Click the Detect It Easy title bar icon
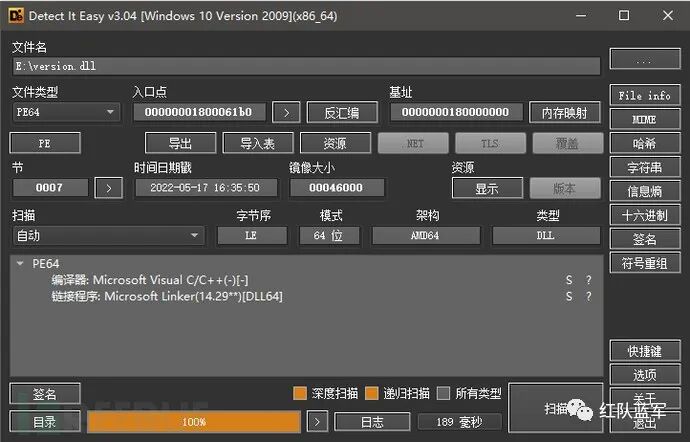The height and width of the screenshot is (442, 690). click(16, 16)
